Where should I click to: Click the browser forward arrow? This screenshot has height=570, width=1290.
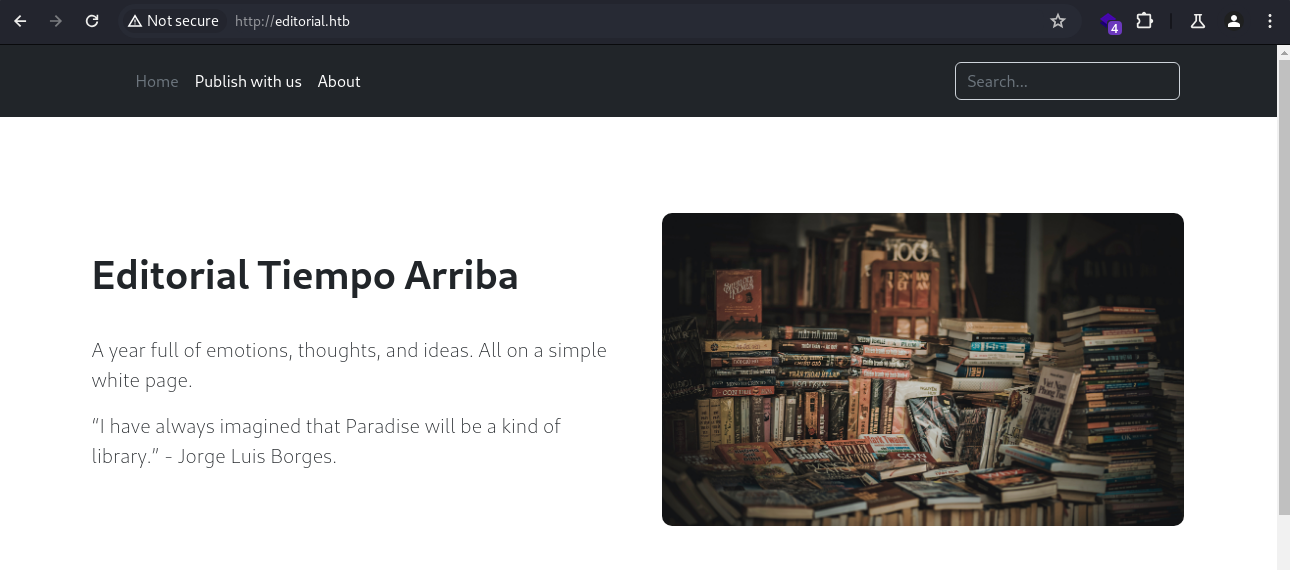(56, 21)
